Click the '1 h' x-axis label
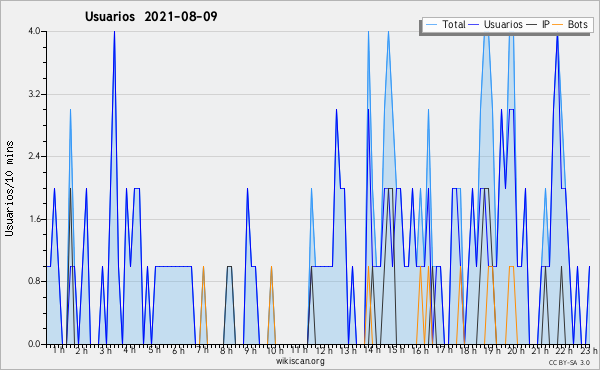 (59, 350)
